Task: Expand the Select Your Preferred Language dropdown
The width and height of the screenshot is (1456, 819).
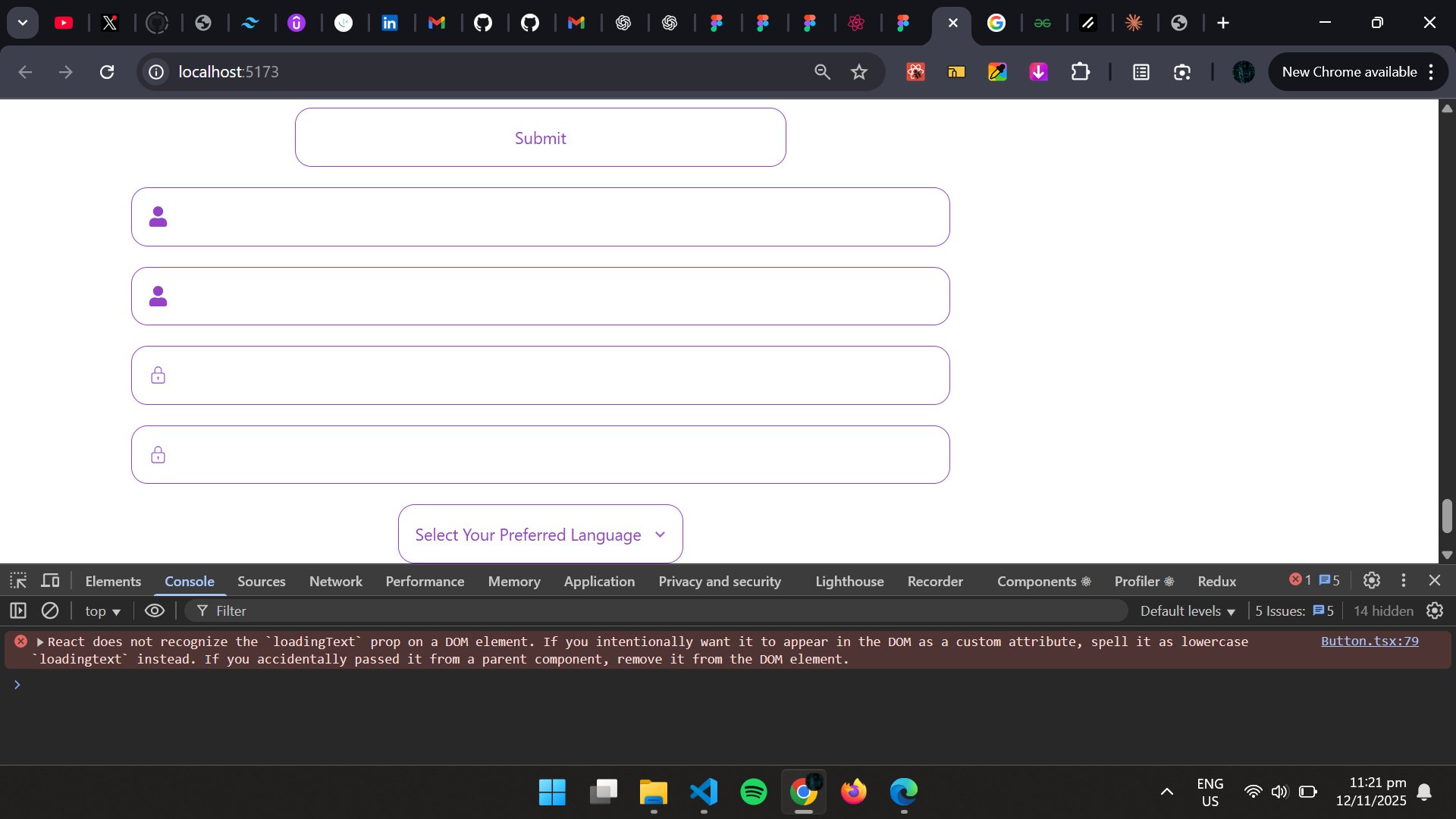Action: point(540,535)
